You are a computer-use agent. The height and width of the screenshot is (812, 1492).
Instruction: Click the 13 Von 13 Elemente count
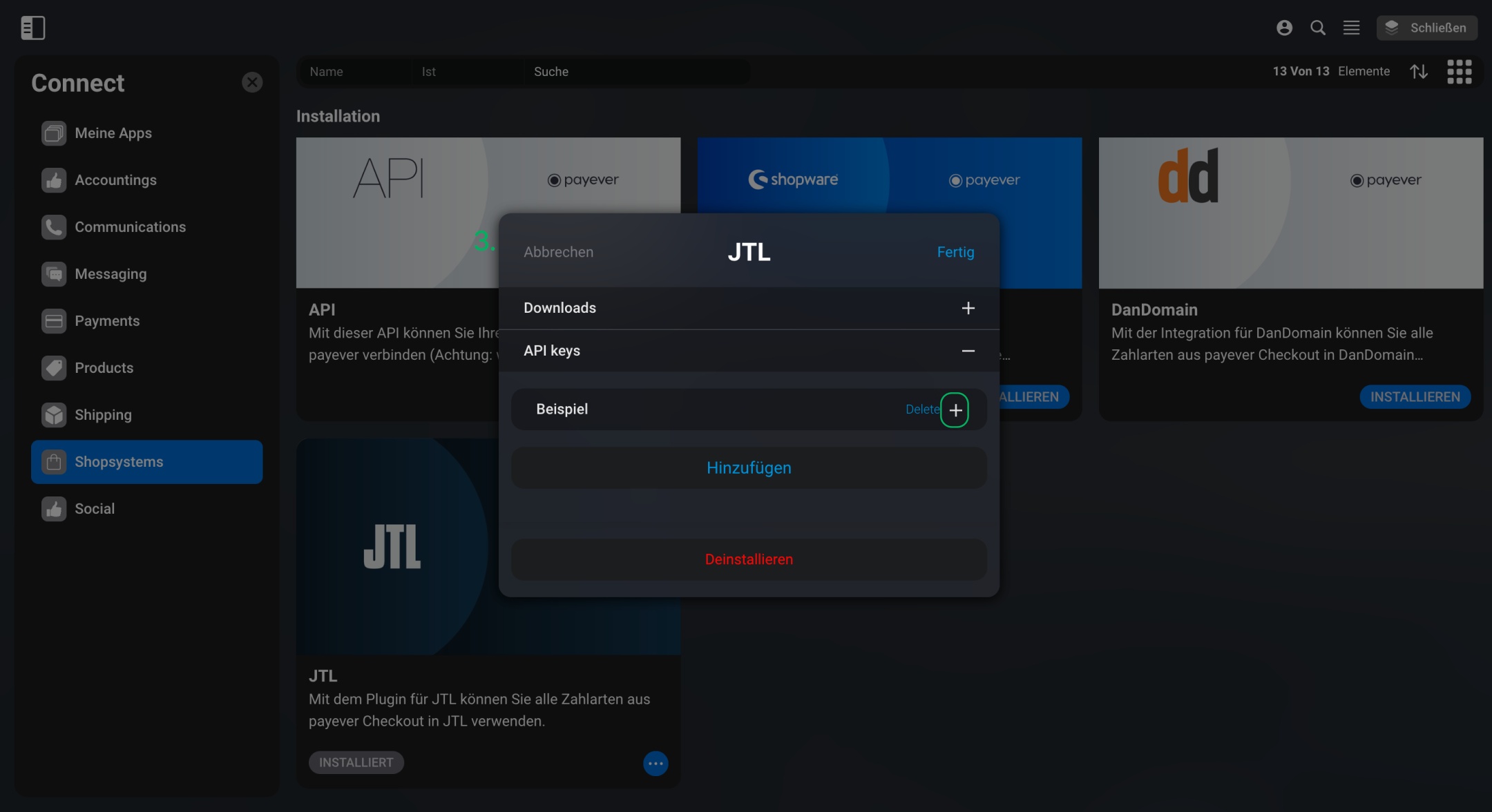pos(1331,71)
